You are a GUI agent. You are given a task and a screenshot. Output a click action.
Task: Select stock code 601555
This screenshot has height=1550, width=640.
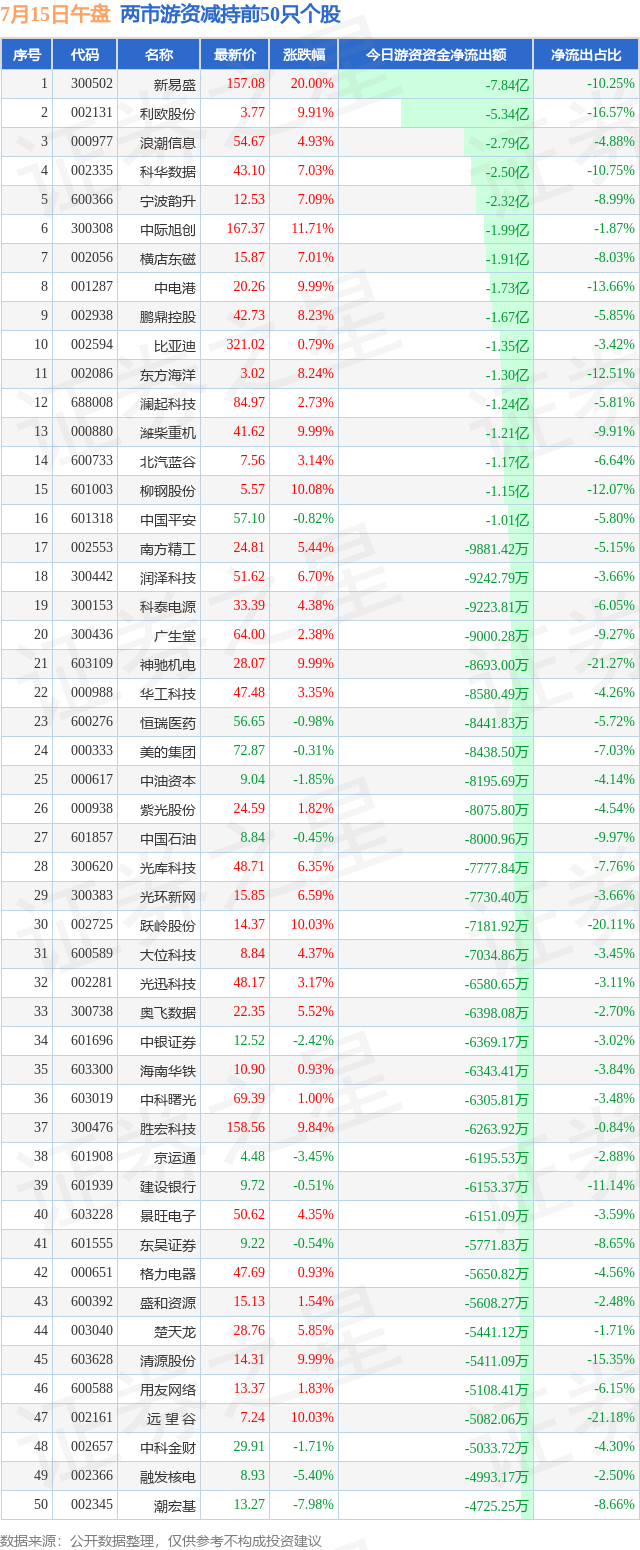tap(91, 1244)
